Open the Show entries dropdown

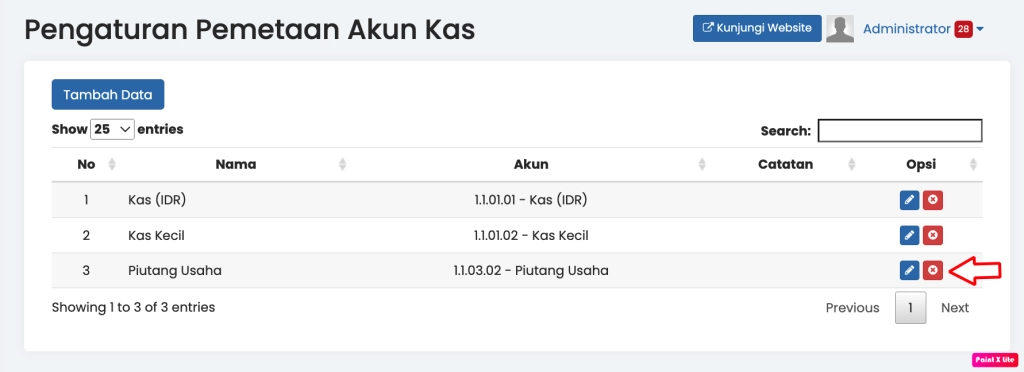click(x=112, y=129)
